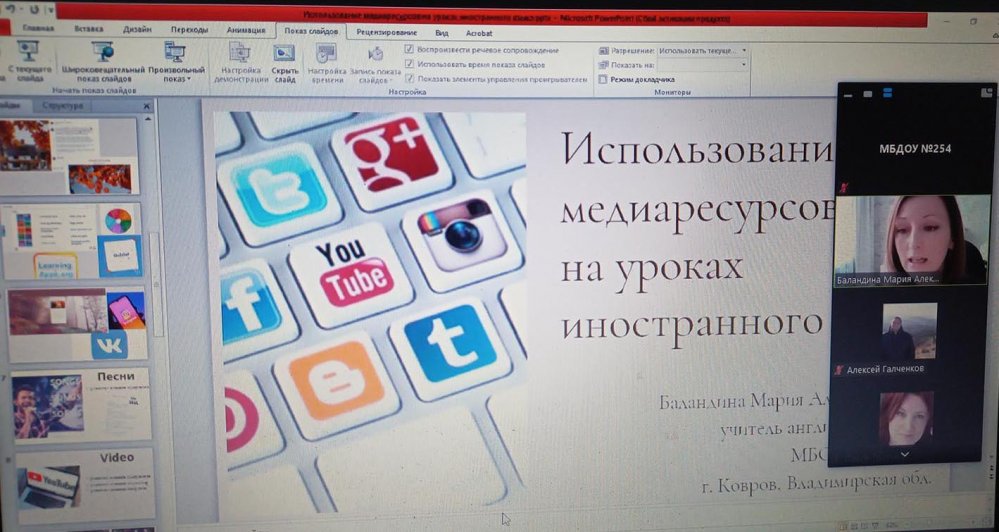Close the slides thumbnail pane
Image resolution: width=999 pixels, height=532 pixels.
146,106
